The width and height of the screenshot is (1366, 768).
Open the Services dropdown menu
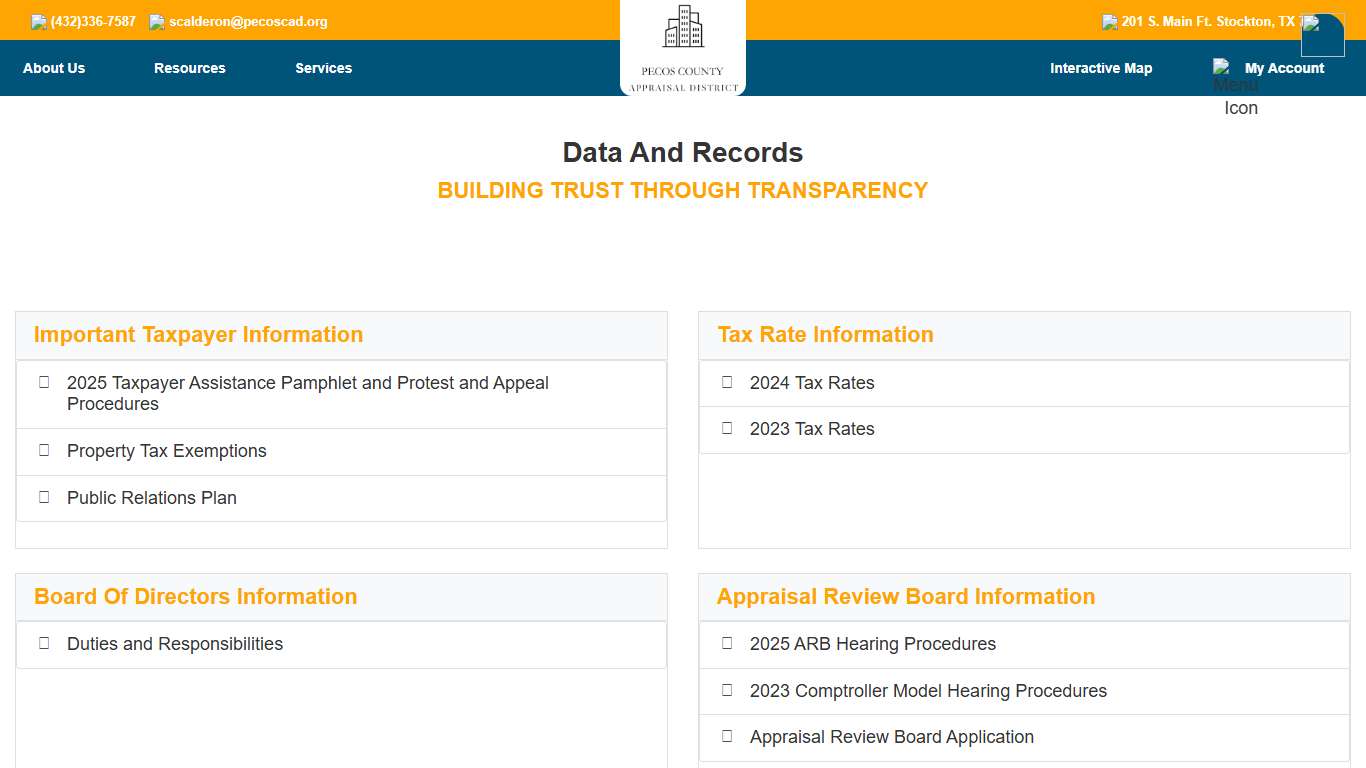coord(323,68)
